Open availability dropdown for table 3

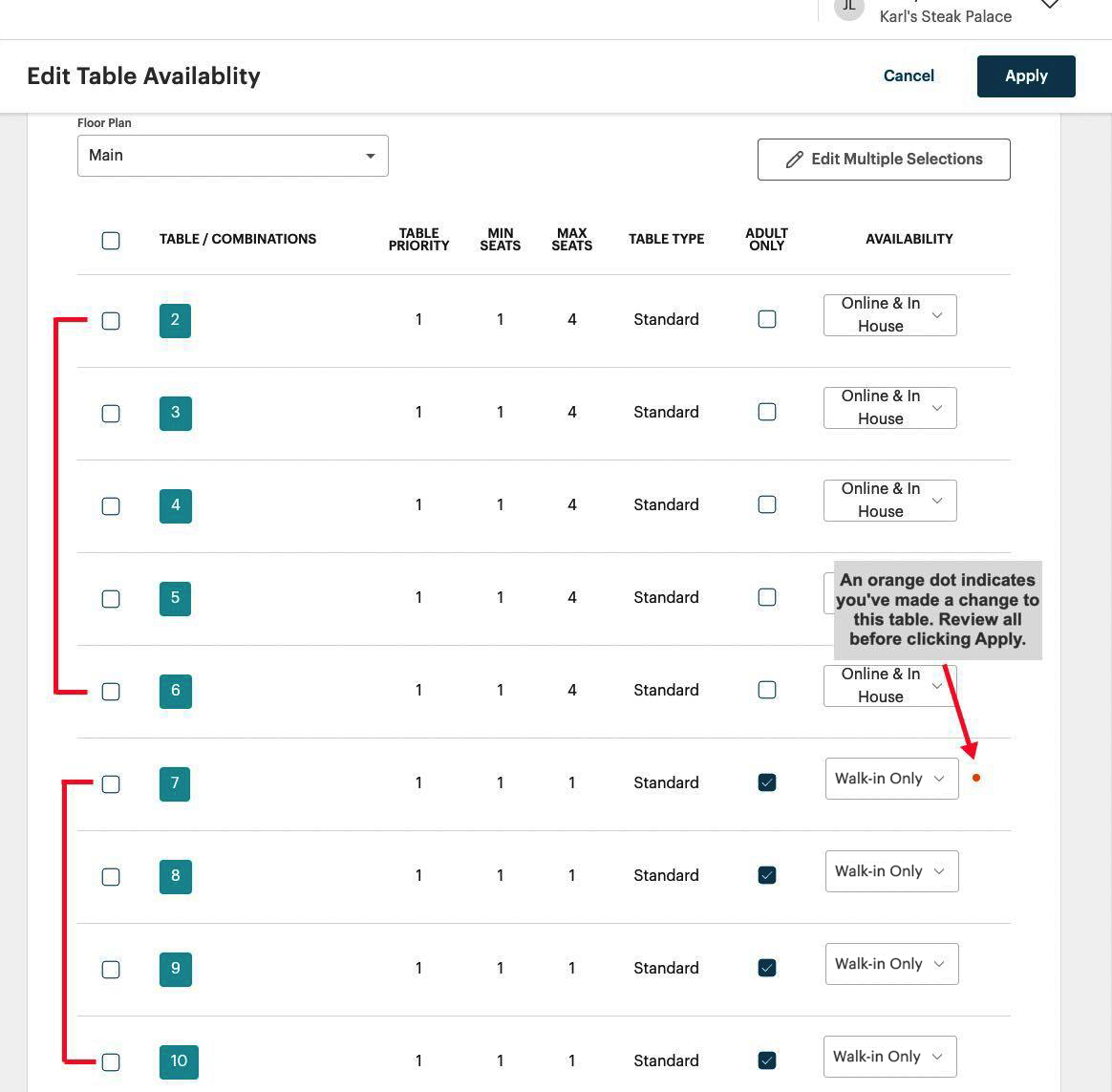coord(890,408)
